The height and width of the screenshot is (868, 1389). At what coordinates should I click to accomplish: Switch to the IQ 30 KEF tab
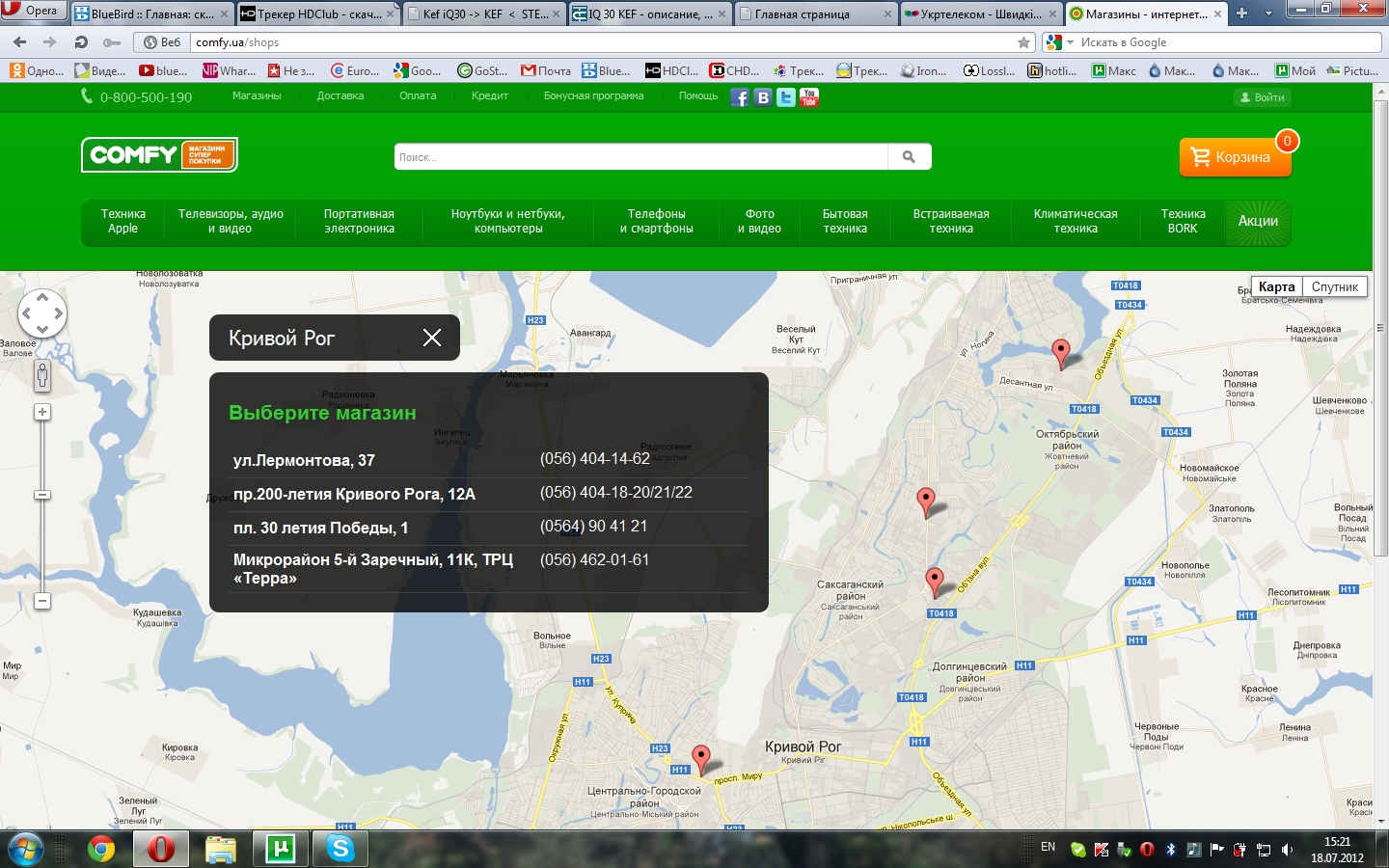pos(650,14)
